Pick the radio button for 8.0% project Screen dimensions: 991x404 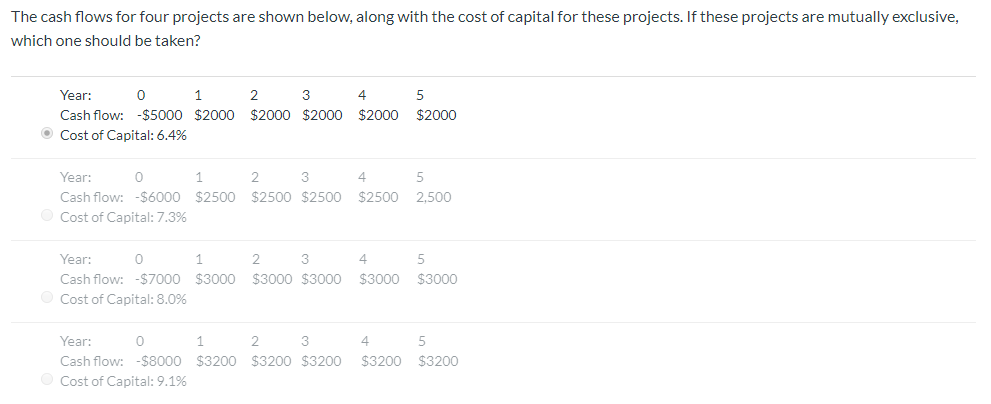pos(46,297)
